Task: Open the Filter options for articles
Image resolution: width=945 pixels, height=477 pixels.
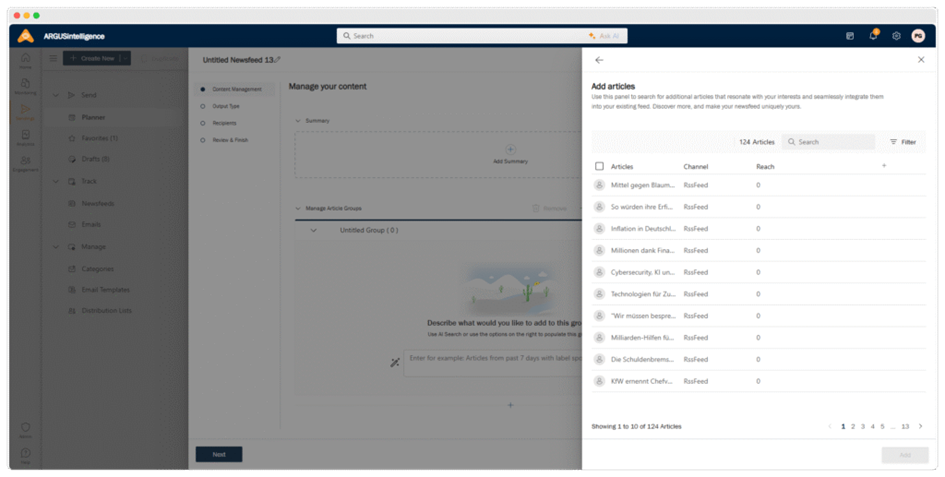Action: tap(902, 142)
